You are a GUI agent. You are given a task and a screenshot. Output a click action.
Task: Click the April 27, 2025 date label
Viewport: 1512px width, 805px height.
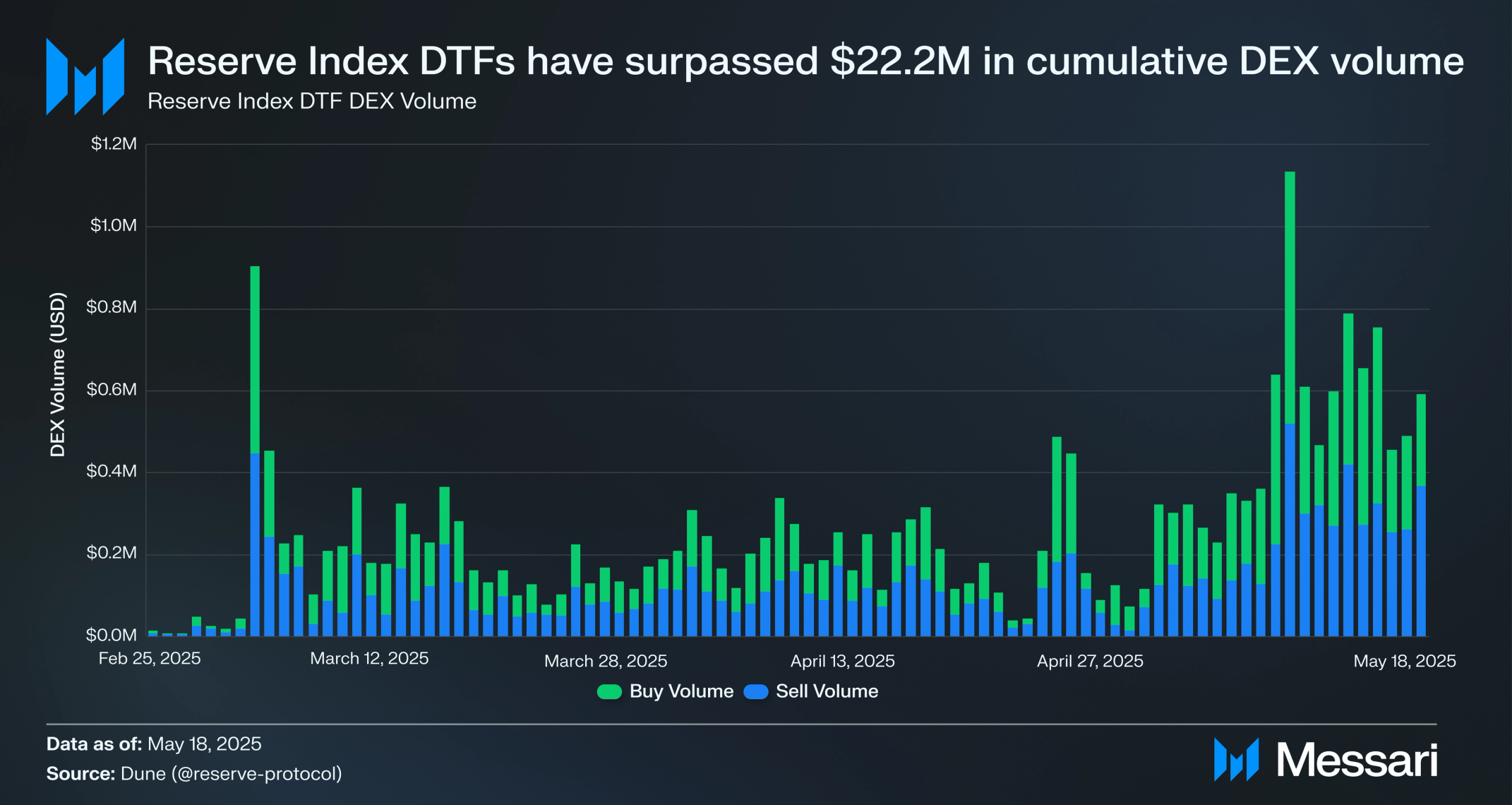[1090, 662]
